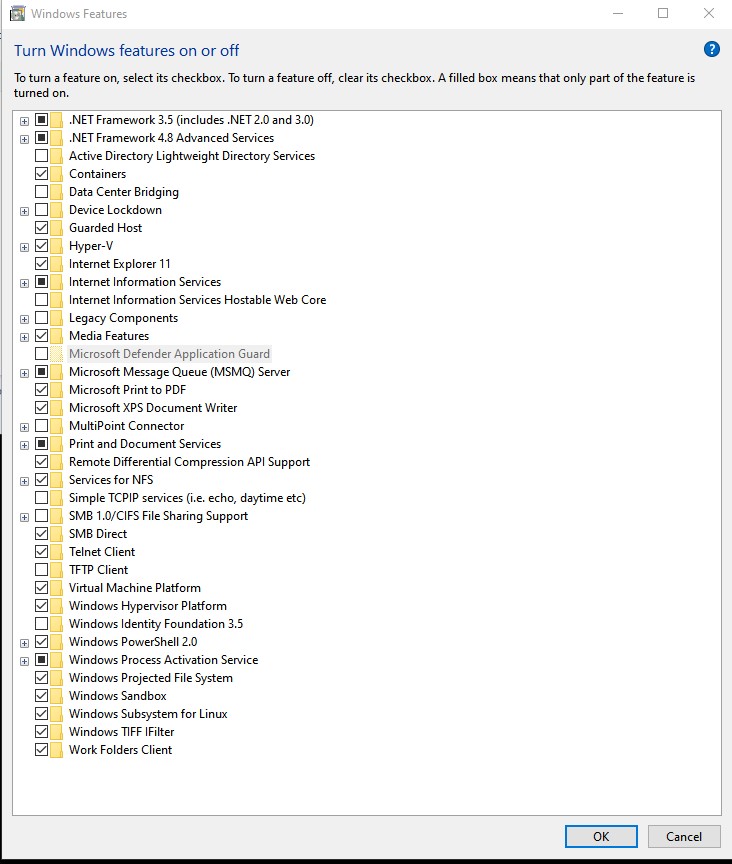Screen dimensions: 732x864
Task: Click the folder icon beside Hyper-V
Action: click(x=57, y=246)
